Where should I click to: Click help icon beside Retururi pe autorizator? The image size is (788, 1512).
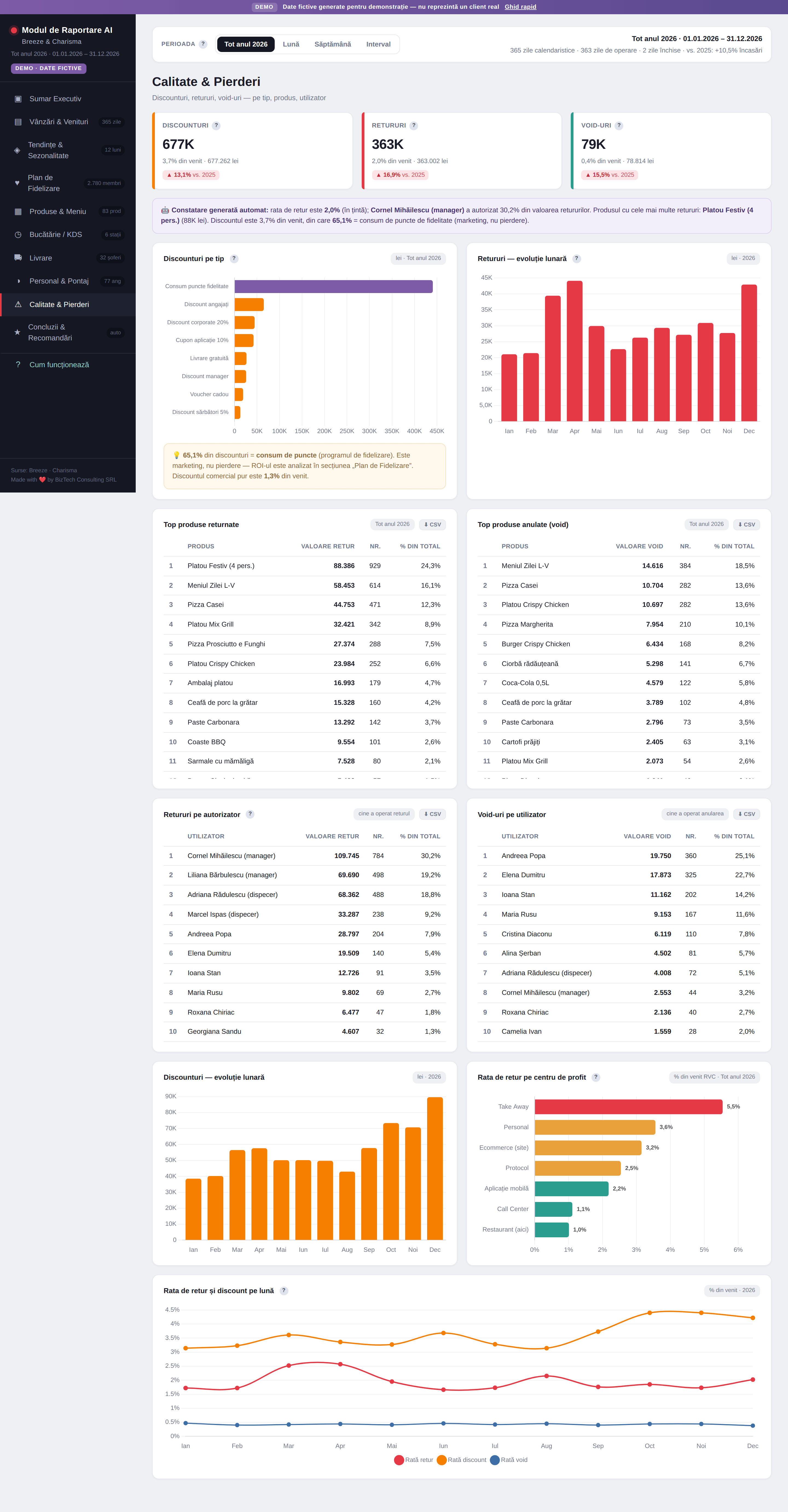coord(250,814)
